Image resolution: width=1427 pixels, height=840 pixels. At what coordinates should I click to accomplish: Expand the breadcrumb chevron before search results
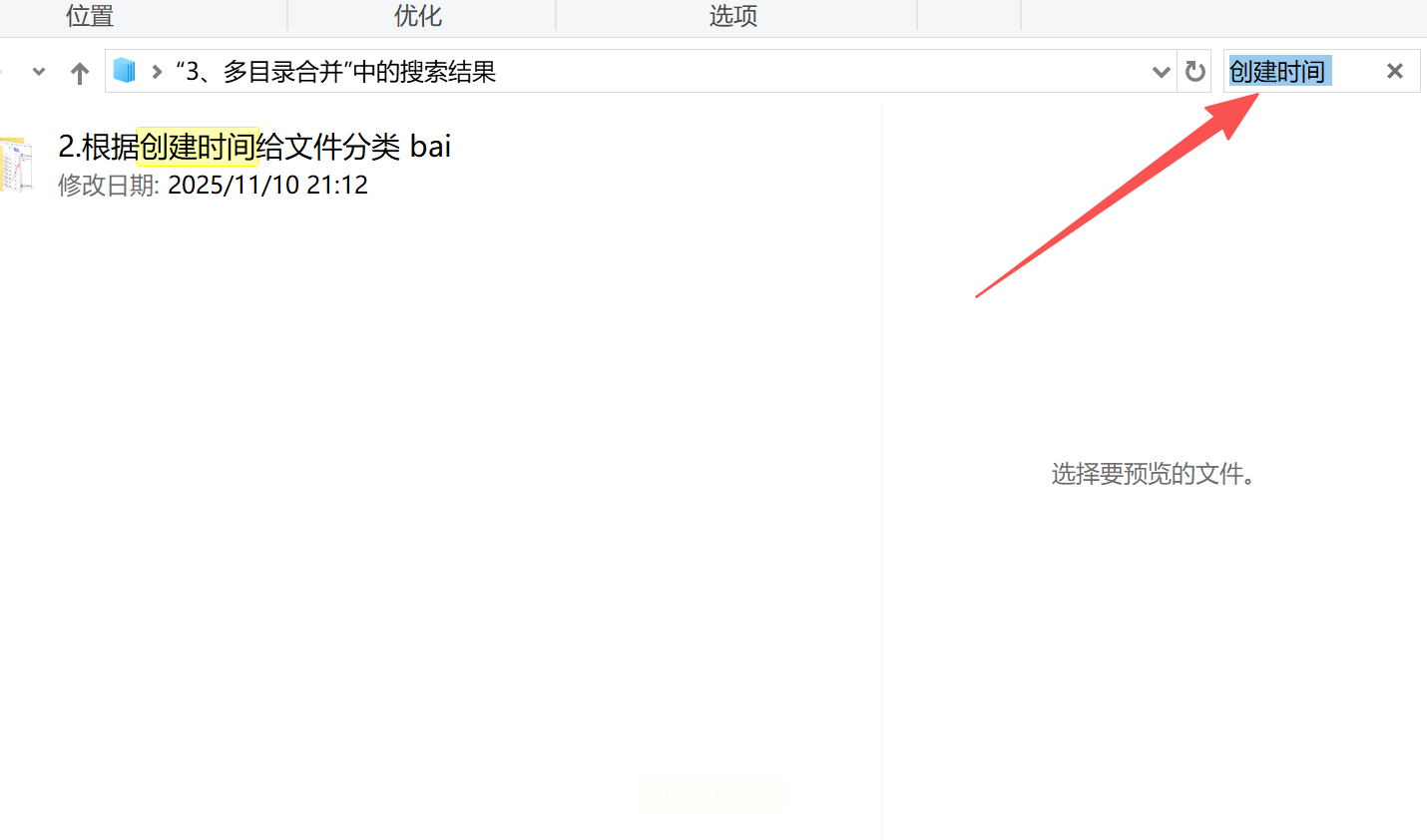157,72
